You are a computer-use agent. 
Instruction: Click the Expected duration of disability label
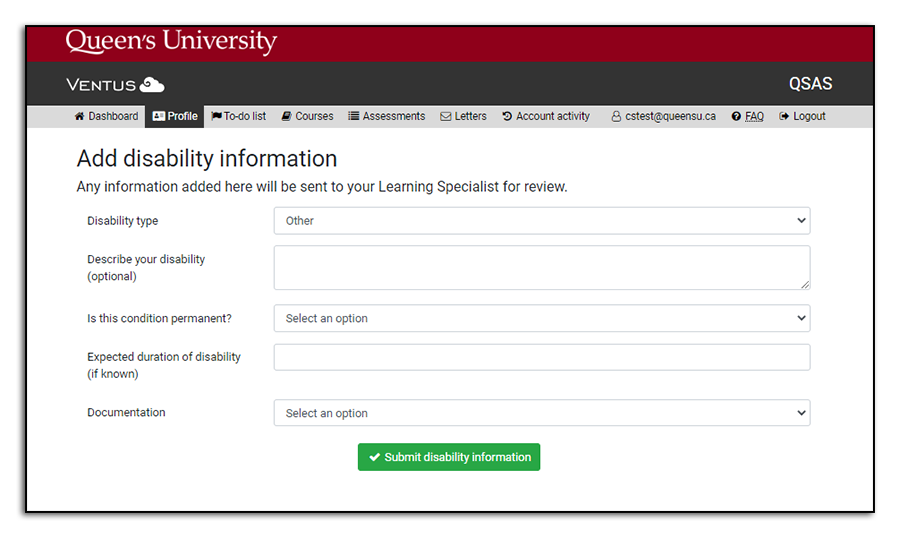[164, 365]
